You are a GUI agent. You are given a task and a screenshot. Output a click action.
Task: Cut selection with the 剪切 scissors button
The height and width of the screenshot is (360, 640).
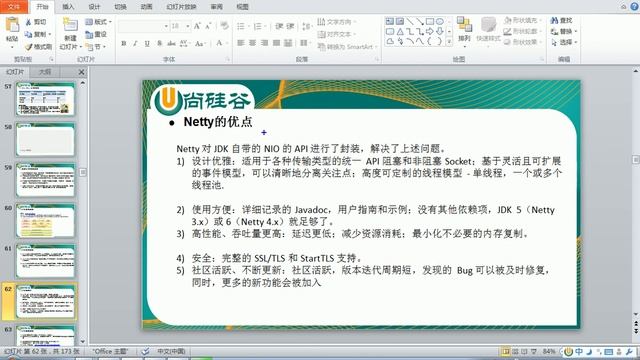pyautogui.click(x=36, y=22)
